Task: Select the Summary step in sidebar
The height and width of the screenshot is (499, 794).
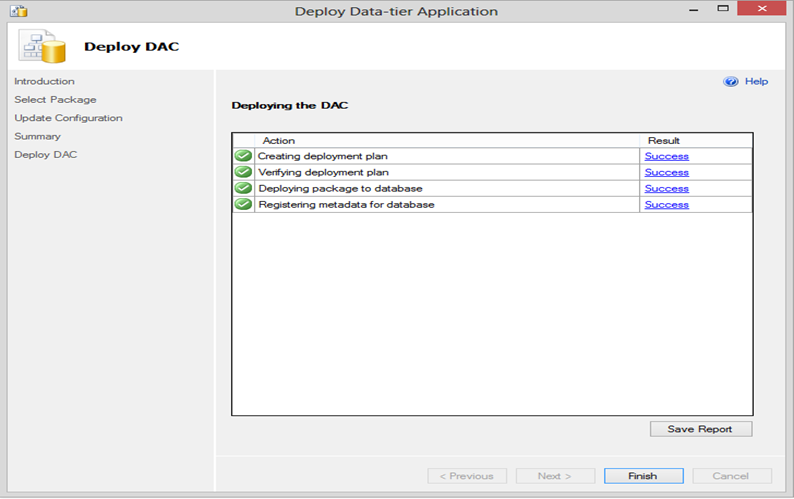Action: pyautogui.click(x=37, y=136)
